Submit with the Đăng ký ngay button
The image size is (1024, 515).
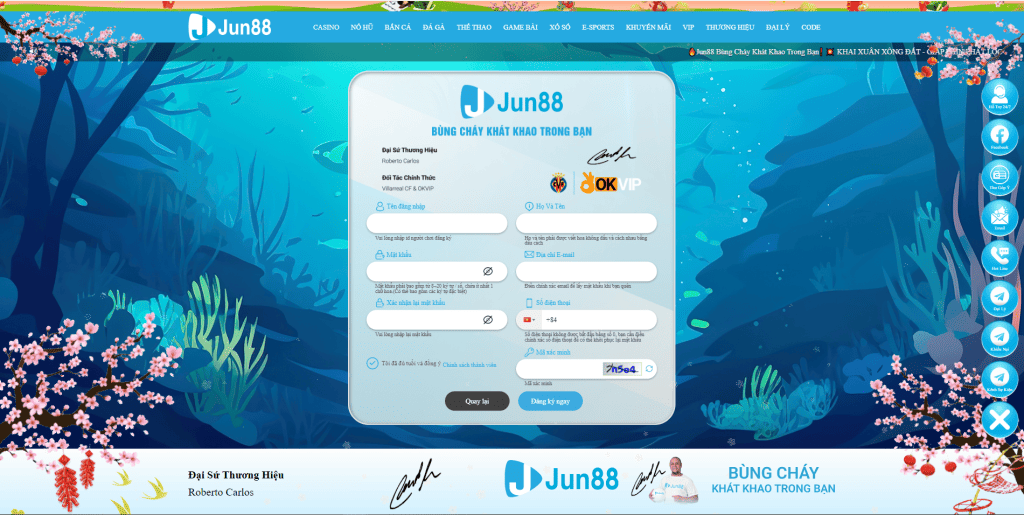[550, 401]
